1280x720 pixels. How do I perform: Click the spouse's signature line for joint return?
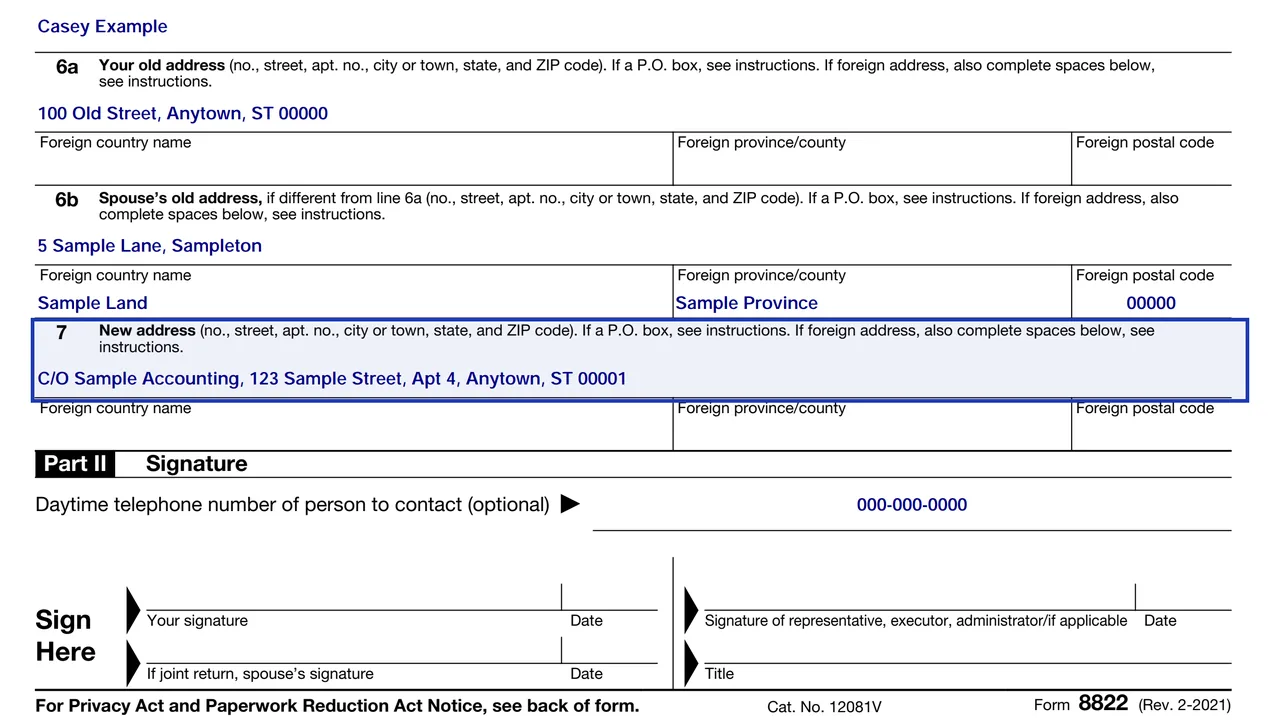tap(353, 650)
